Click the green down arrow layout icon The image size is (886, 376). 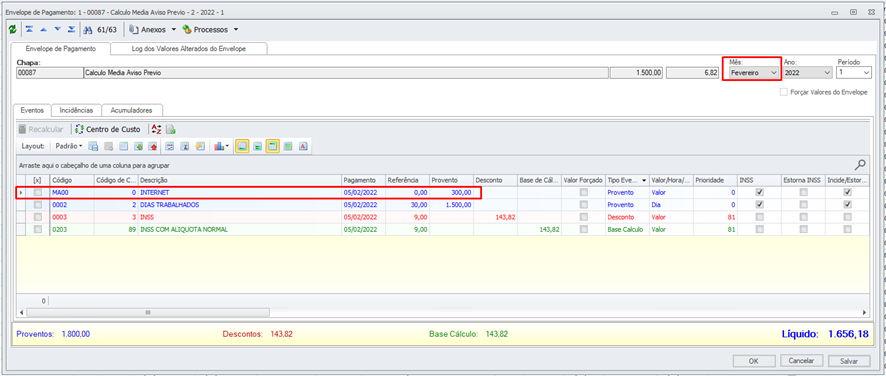[x=138, y=146]
